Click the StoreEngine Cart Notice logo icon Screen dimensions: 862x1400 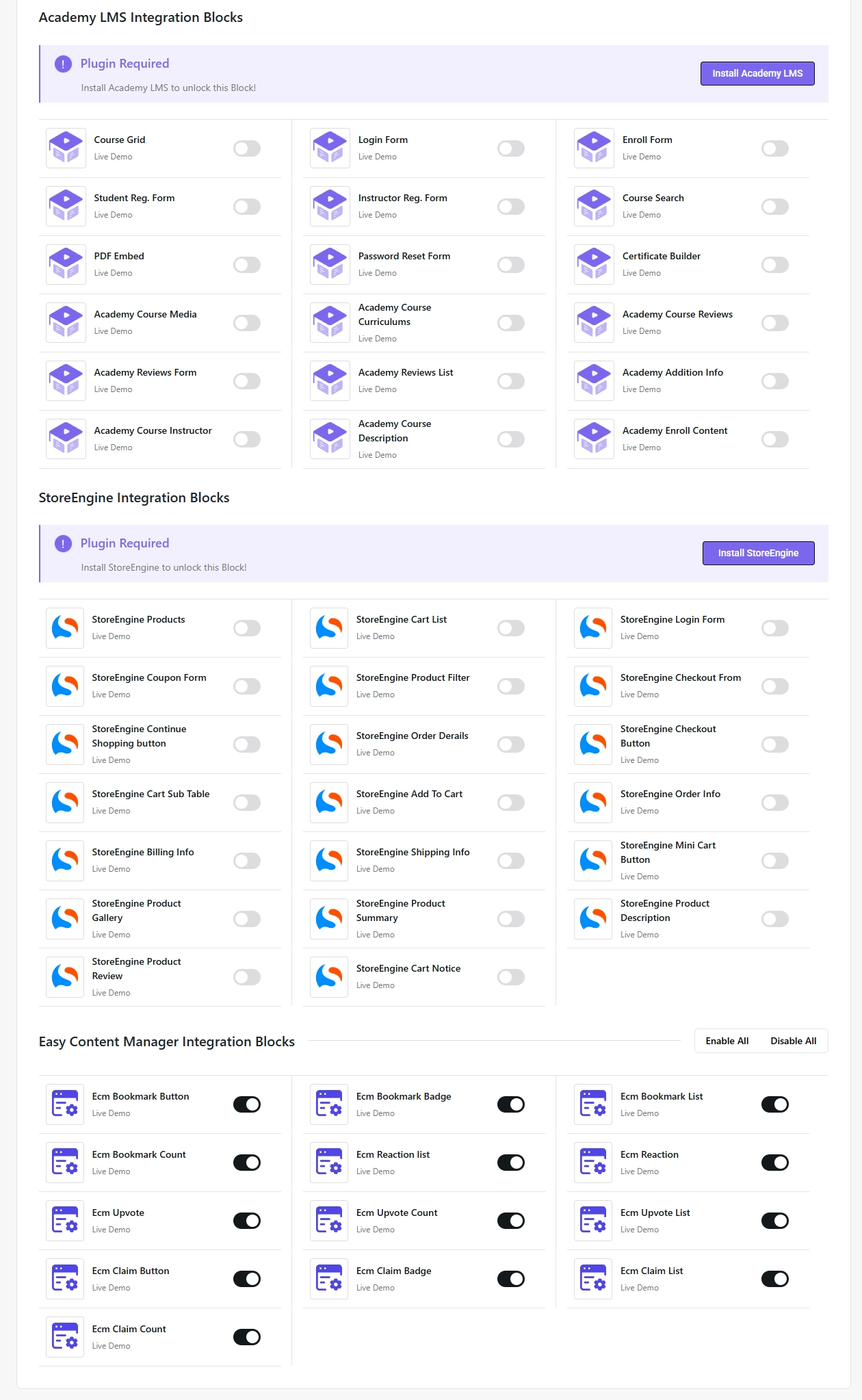(x=329, y=976)
